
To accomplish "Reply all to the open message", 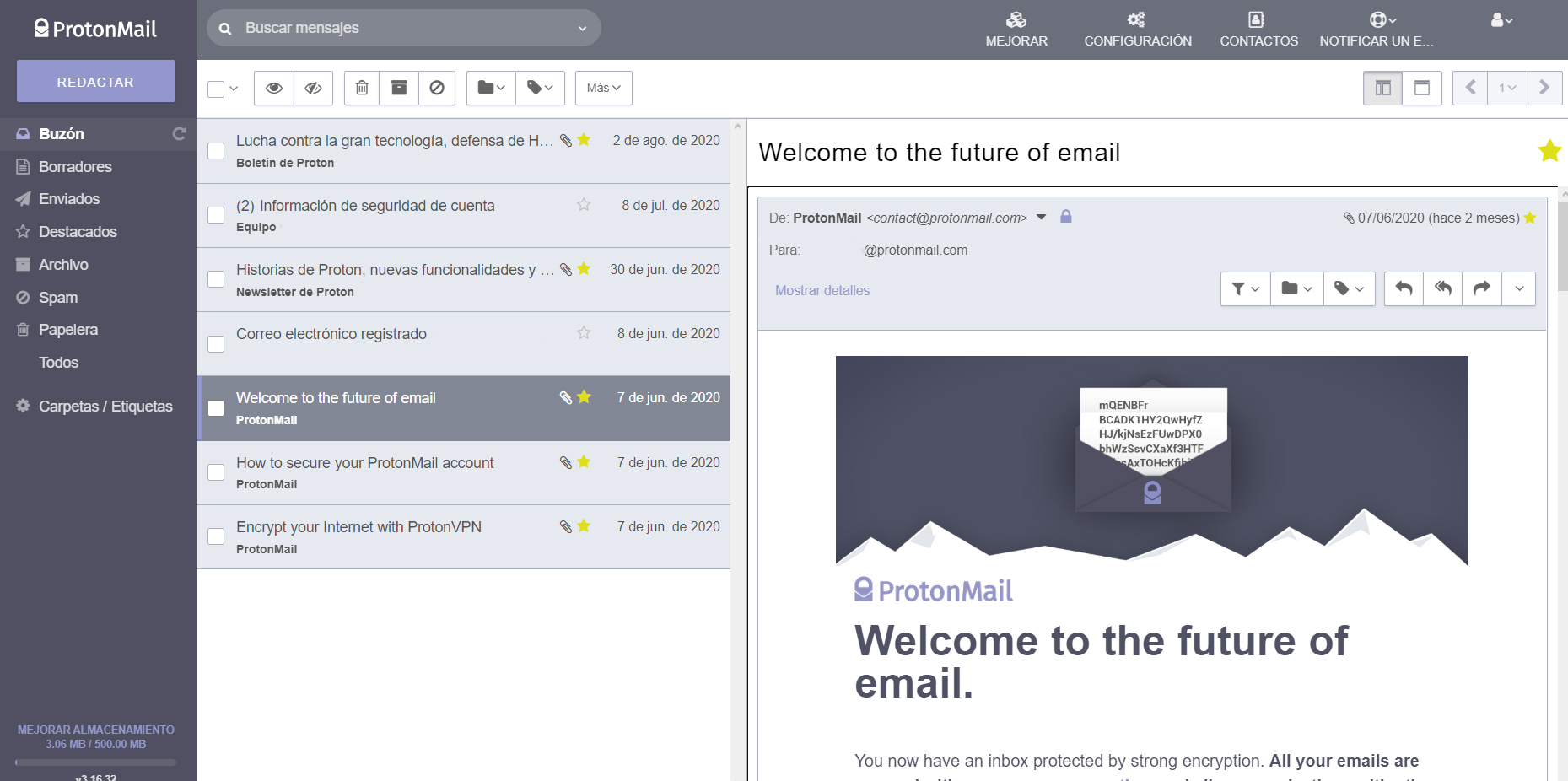I will (x=1443, y=288).
